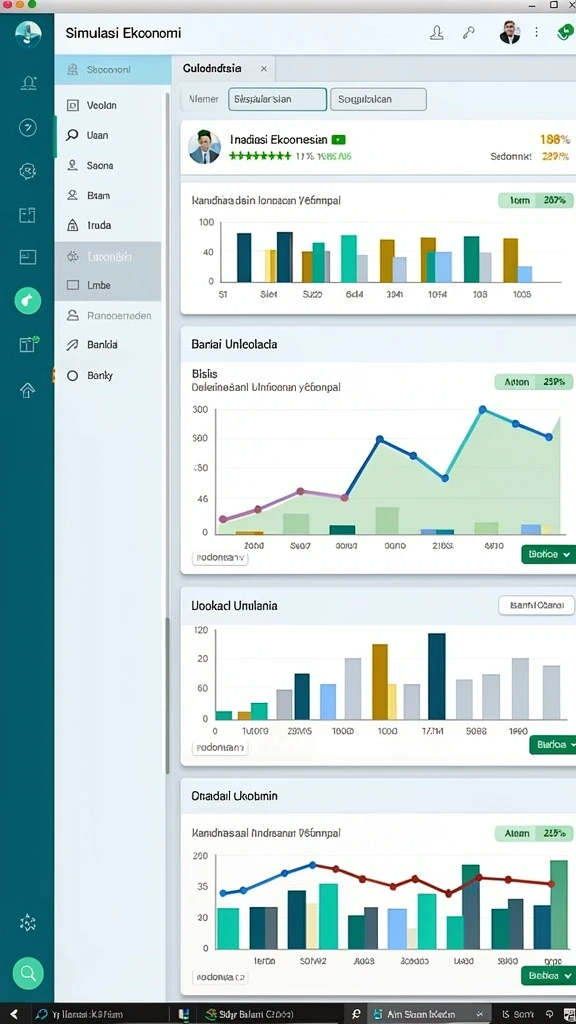Open the three-dot options menu in header
576x1024 pixels.
click(537, 32)
